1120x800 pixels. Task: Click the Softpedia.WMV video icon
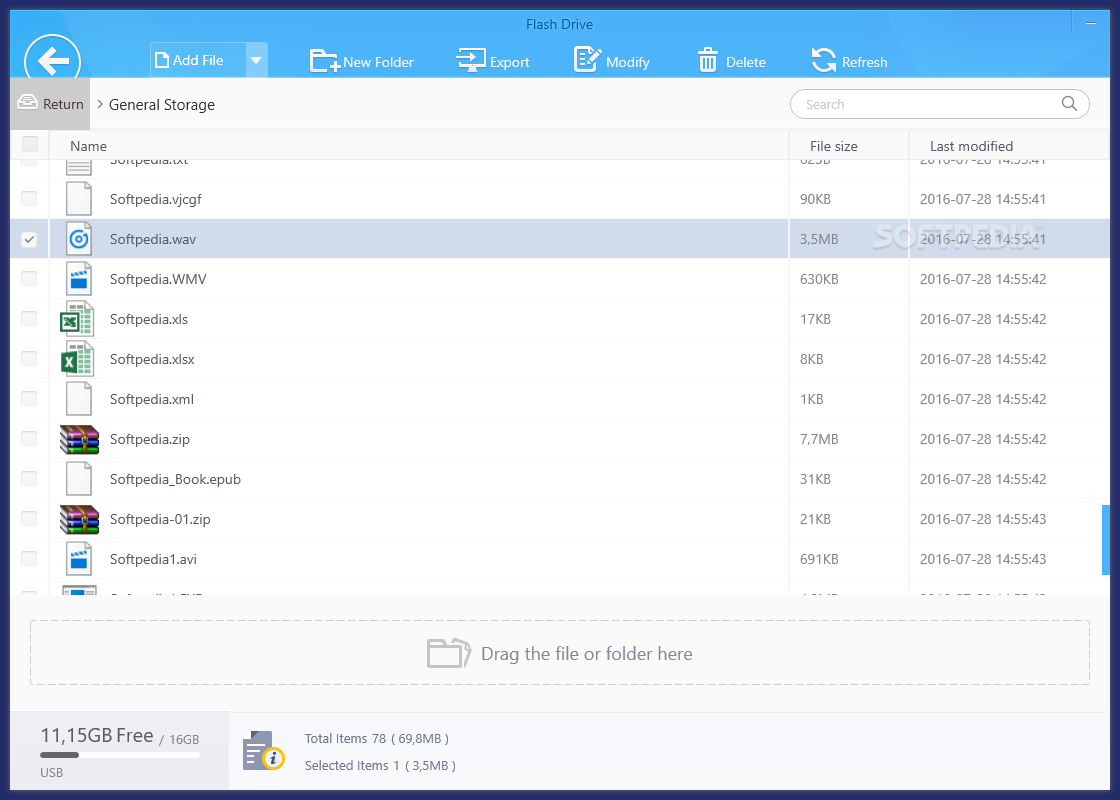[79, 279]
